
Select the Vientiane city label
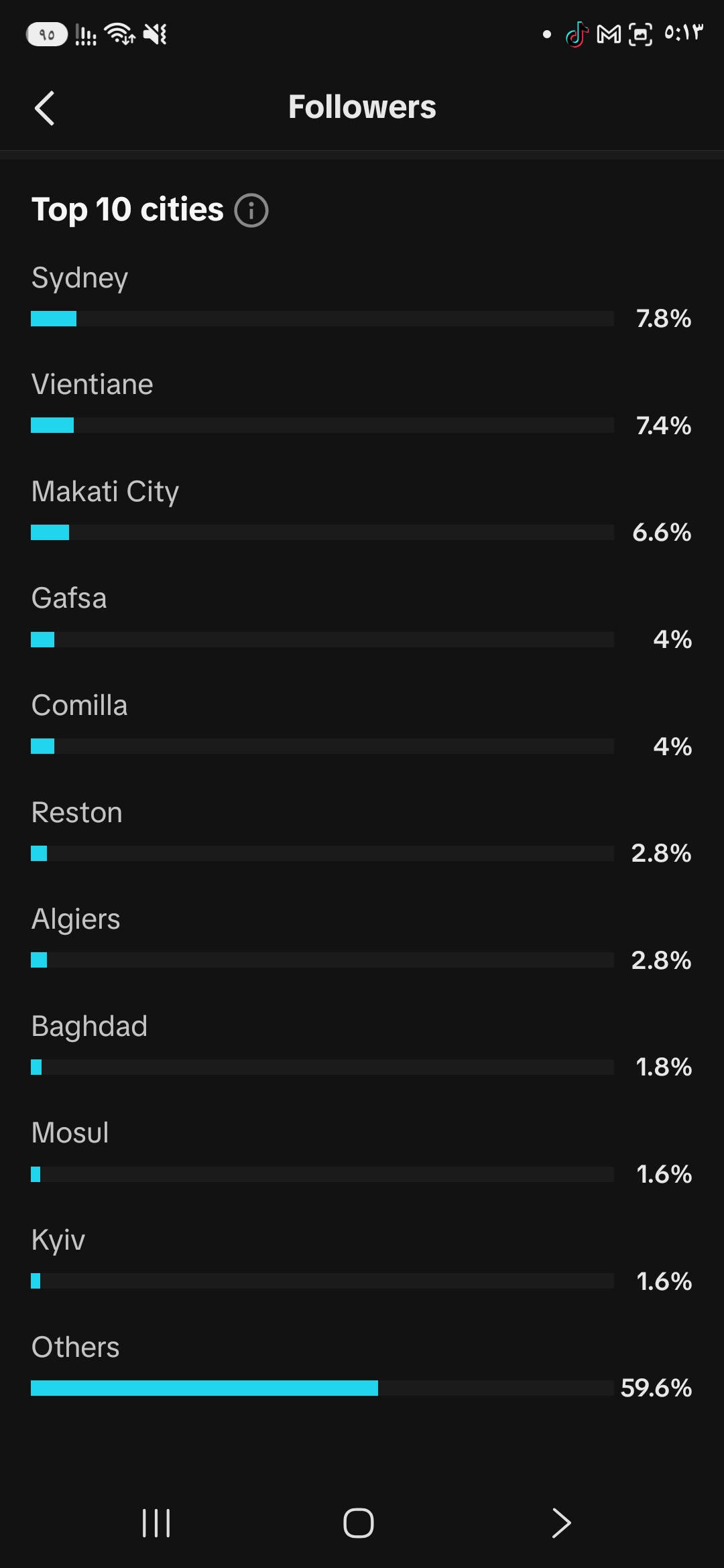pos(93,385)
